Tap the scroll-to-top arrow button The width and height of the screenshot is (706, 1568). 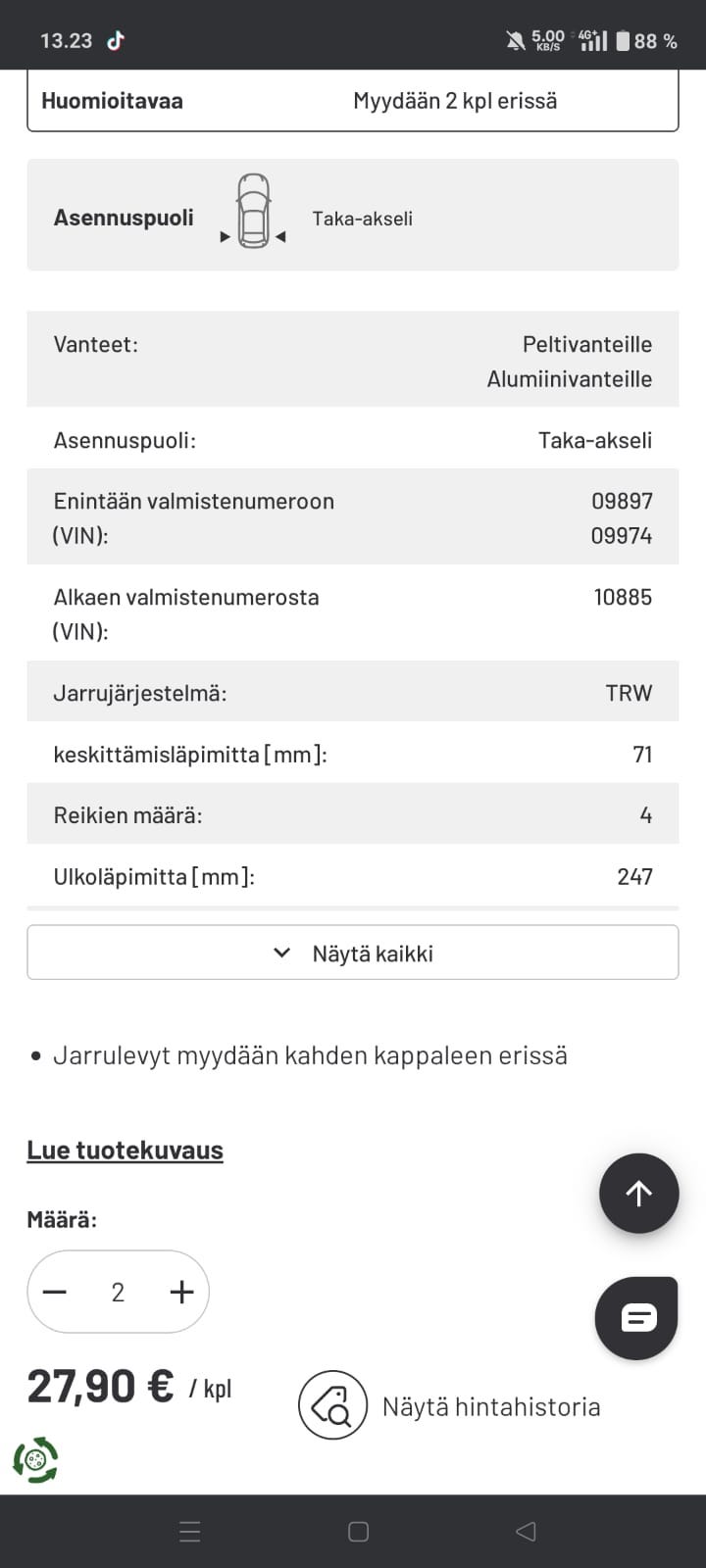638,1193
